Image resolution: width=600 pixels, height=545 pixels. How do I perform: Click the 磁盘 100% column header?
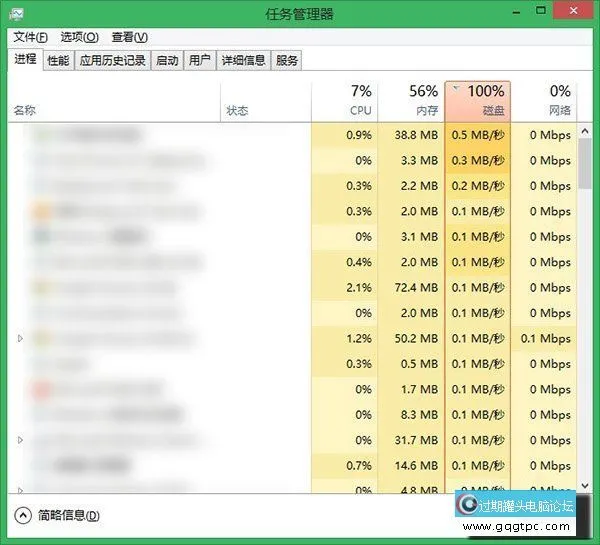click(477, 100)
